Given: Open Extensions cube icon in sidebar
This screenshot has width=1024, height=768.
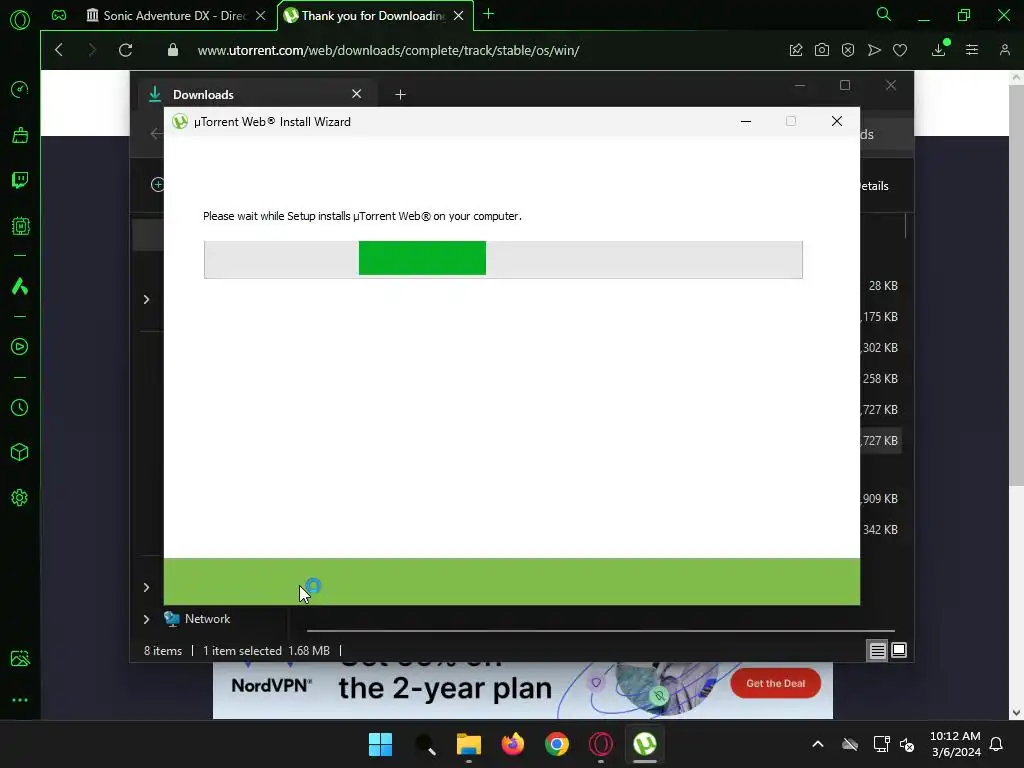Looking at the screenshot, I should tap(20, 453).
